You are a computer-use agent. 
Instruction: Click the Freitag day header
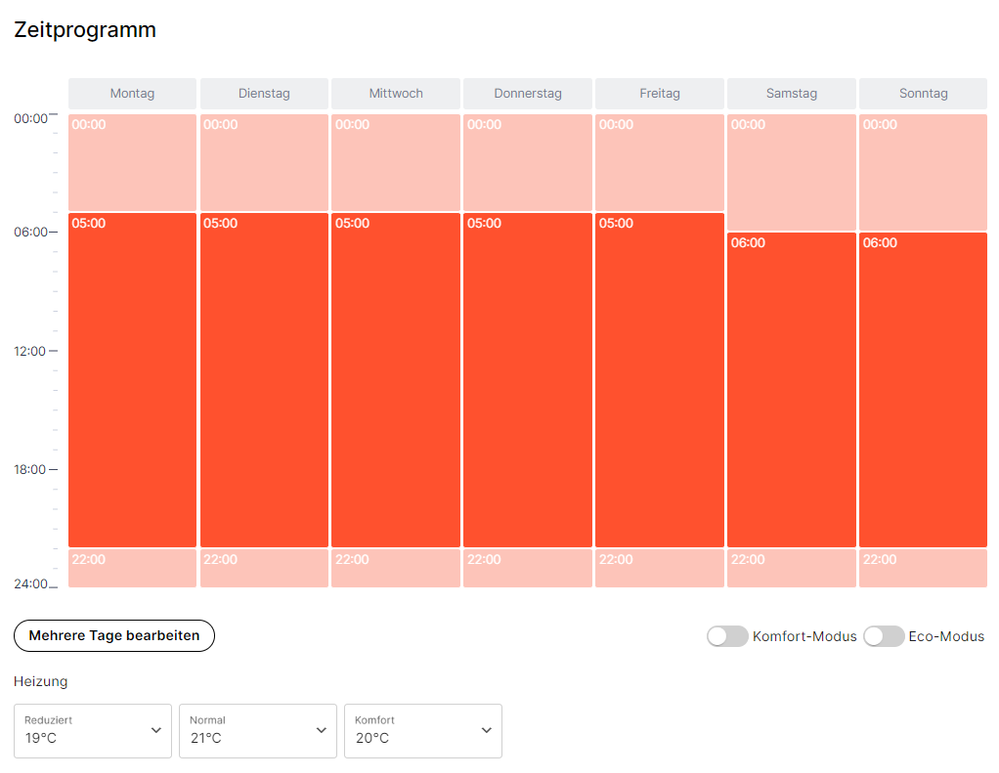[x=659, y=94]
